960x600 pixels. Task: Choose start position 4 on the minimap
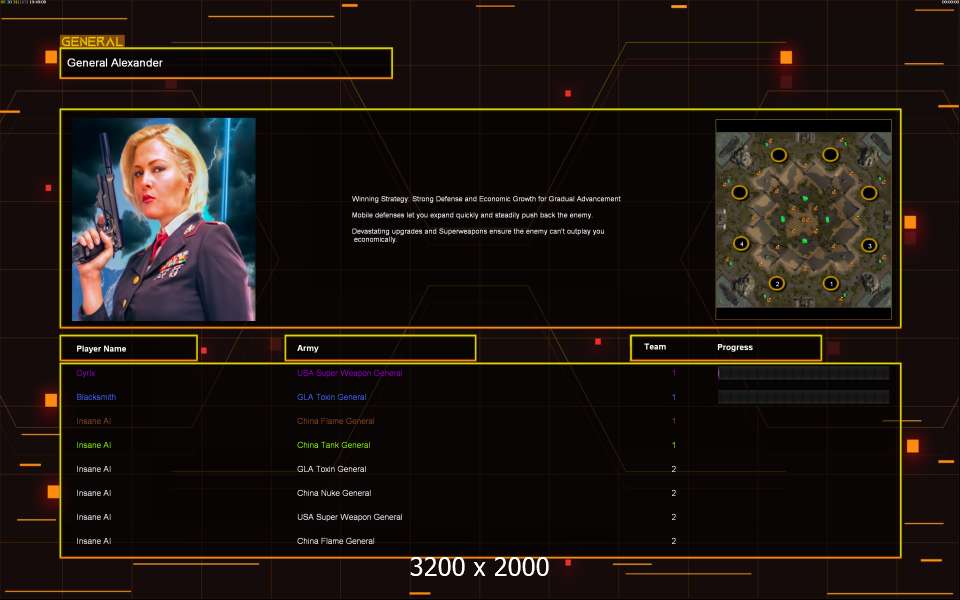pyautogui.click(x=740, y=243)
